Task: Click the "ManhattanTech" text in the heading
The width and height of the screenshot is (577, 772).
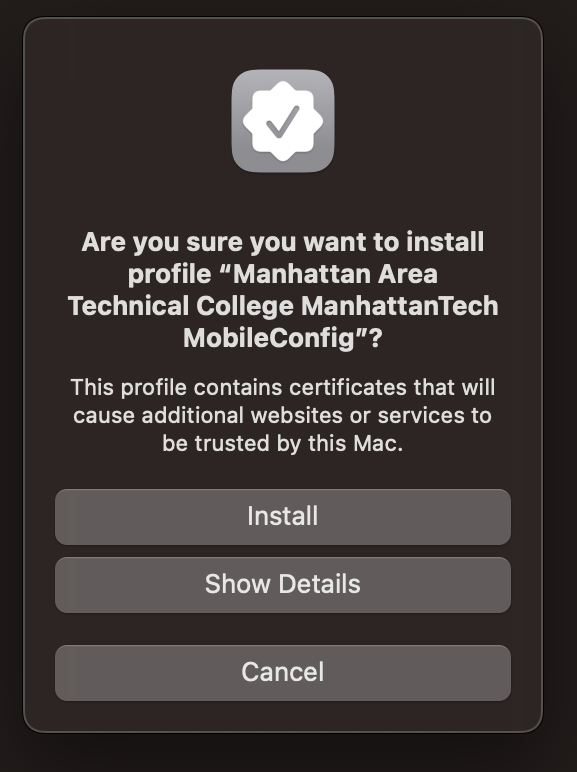Action: point(399,306)
